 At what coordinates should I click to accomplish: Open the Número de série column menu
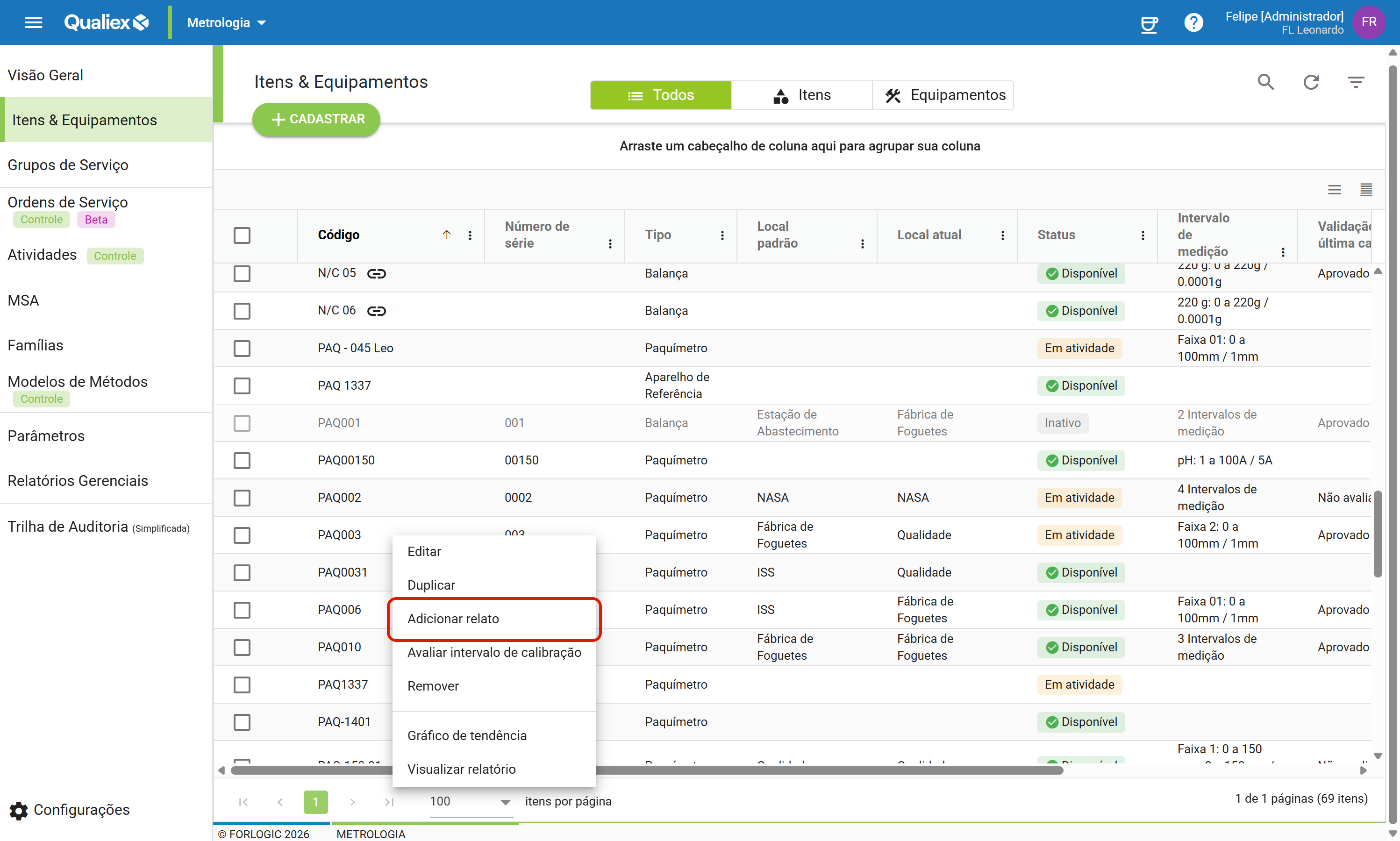point(610,244)
